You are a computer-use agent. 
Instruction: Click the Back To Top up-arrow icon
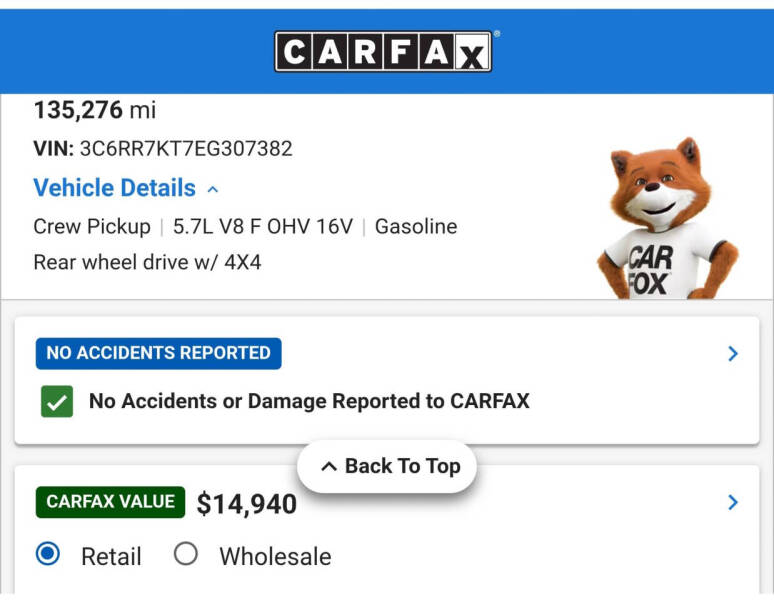click(329, 466)
